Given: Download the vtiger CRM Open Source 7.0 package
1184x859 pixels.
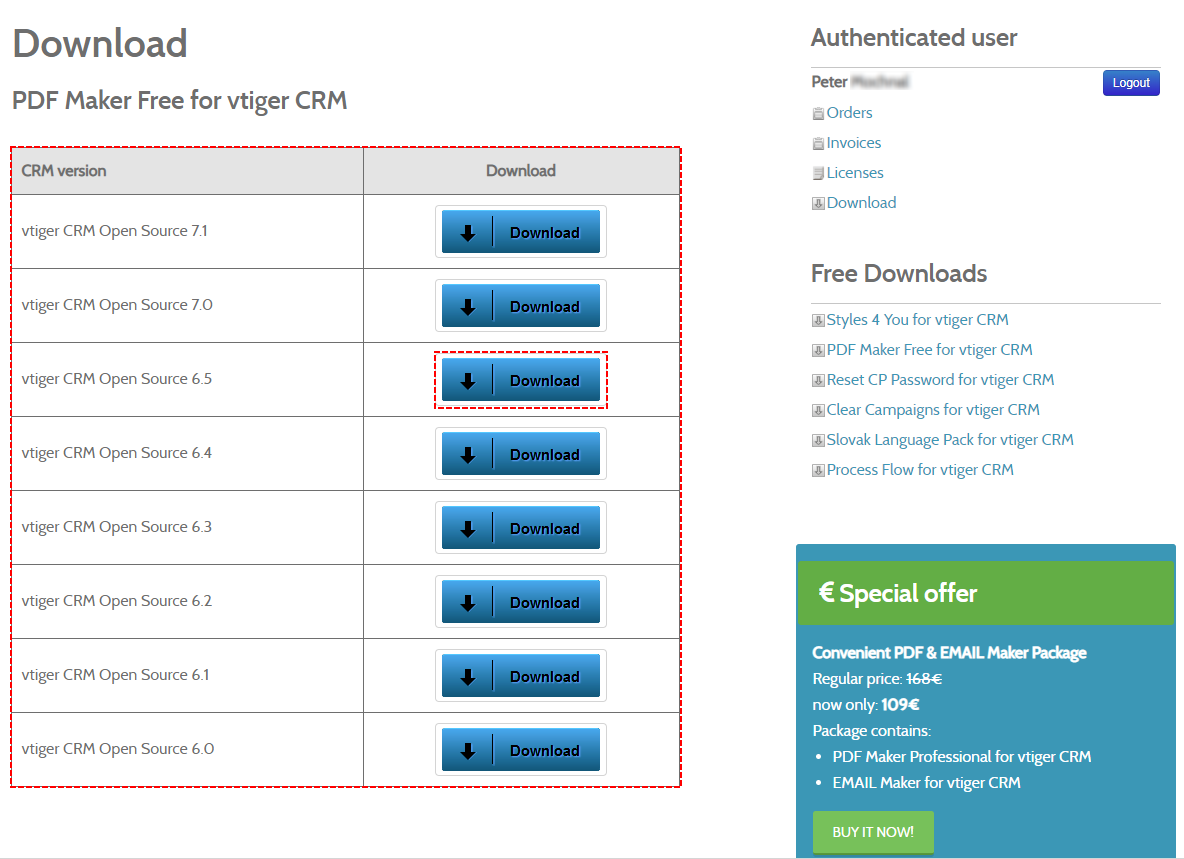Looking at the screenshot, I should [x=520, y=305].
